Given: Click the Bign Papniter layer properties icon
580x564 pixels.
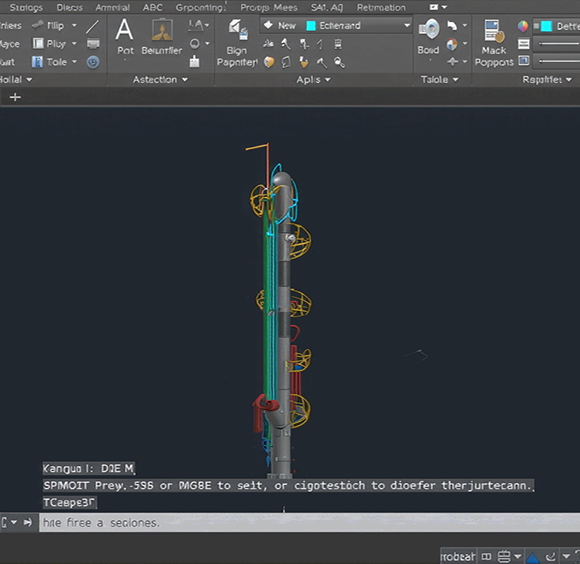Looking at the screenshot, I should [237, 30].
